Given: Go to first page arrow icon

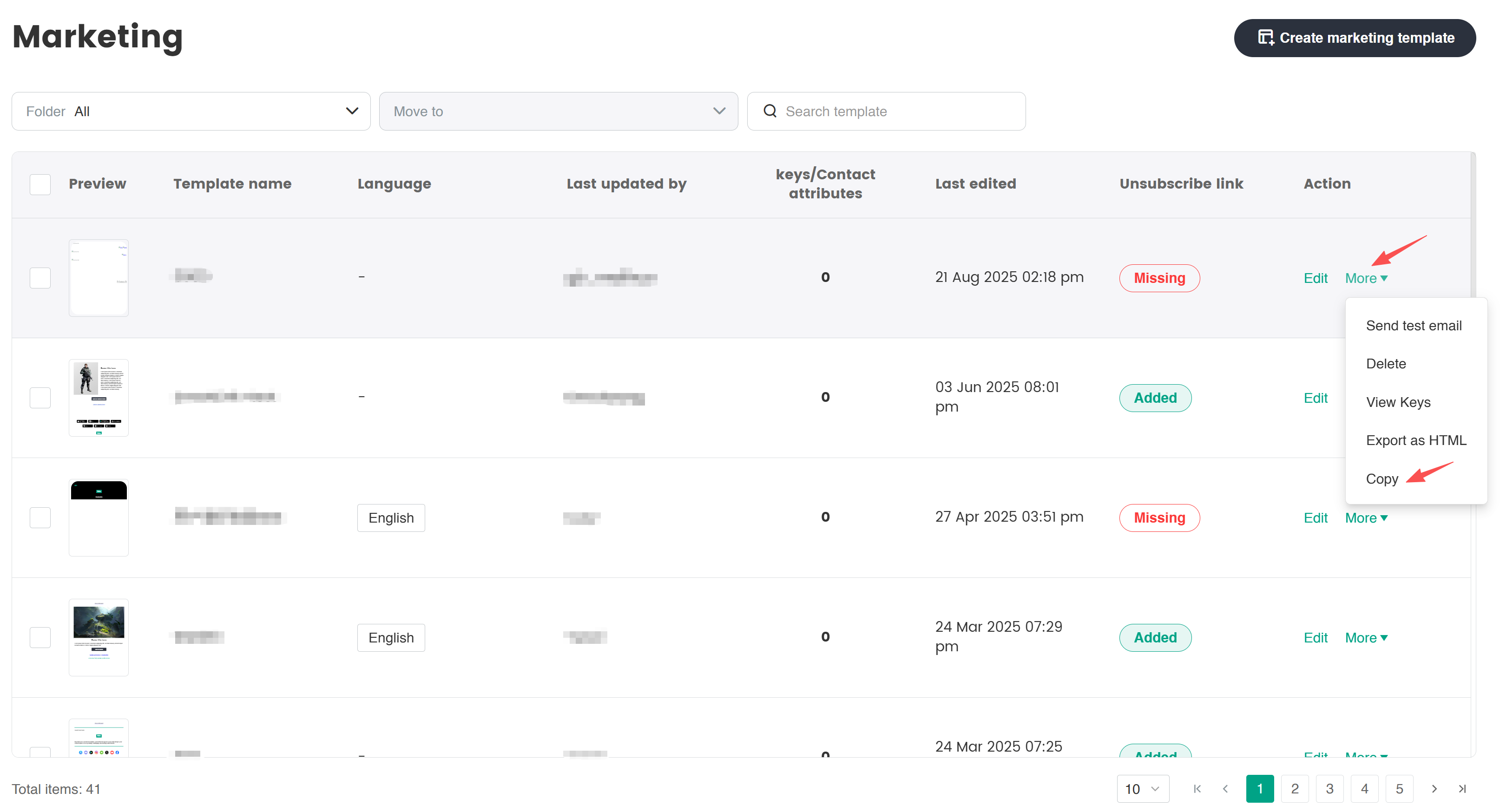Looking at the screenshot, I should (x=1197, y=789).
